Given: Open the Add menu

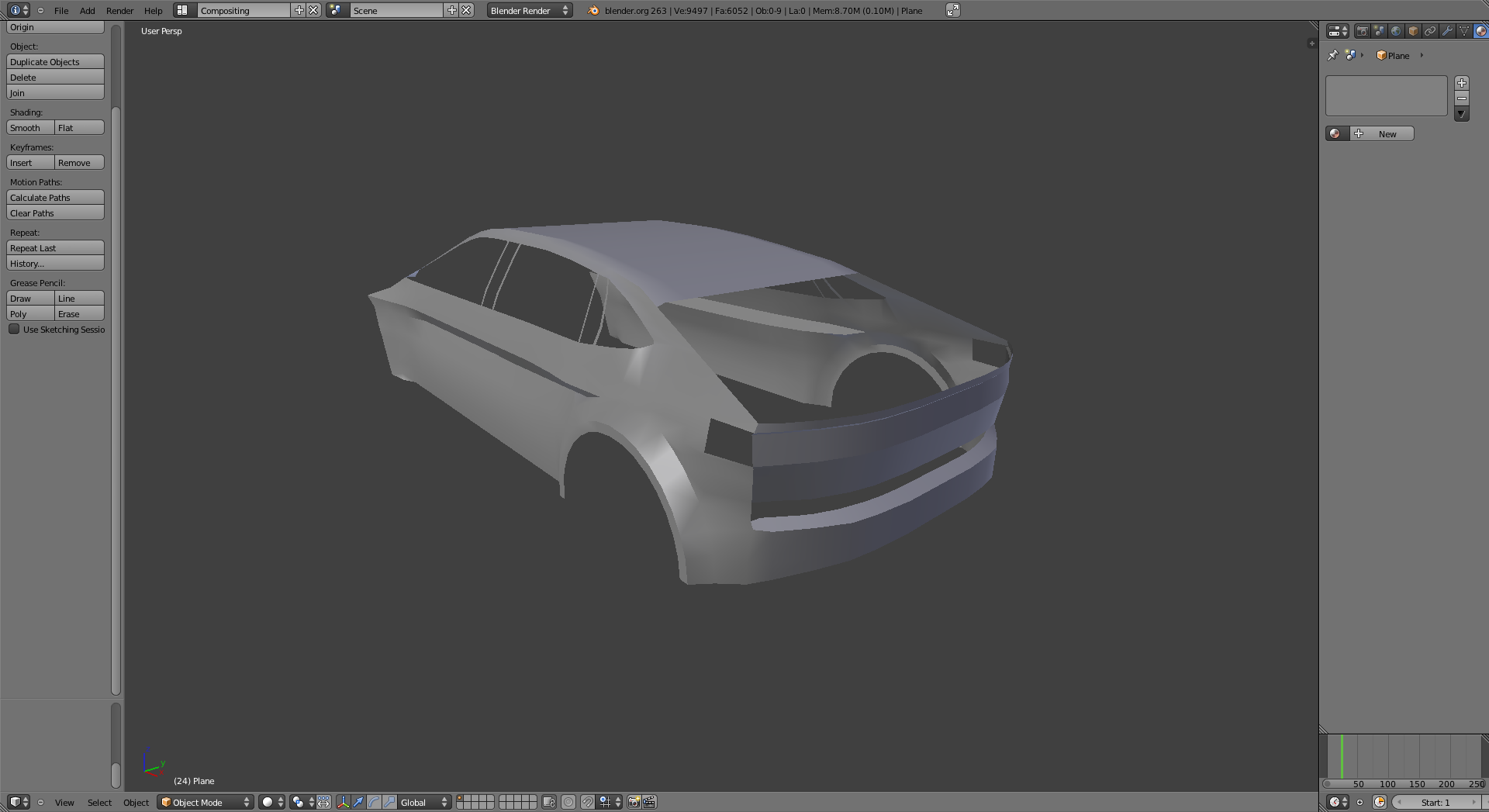Looking at the screenshot, I should (88, 11).
